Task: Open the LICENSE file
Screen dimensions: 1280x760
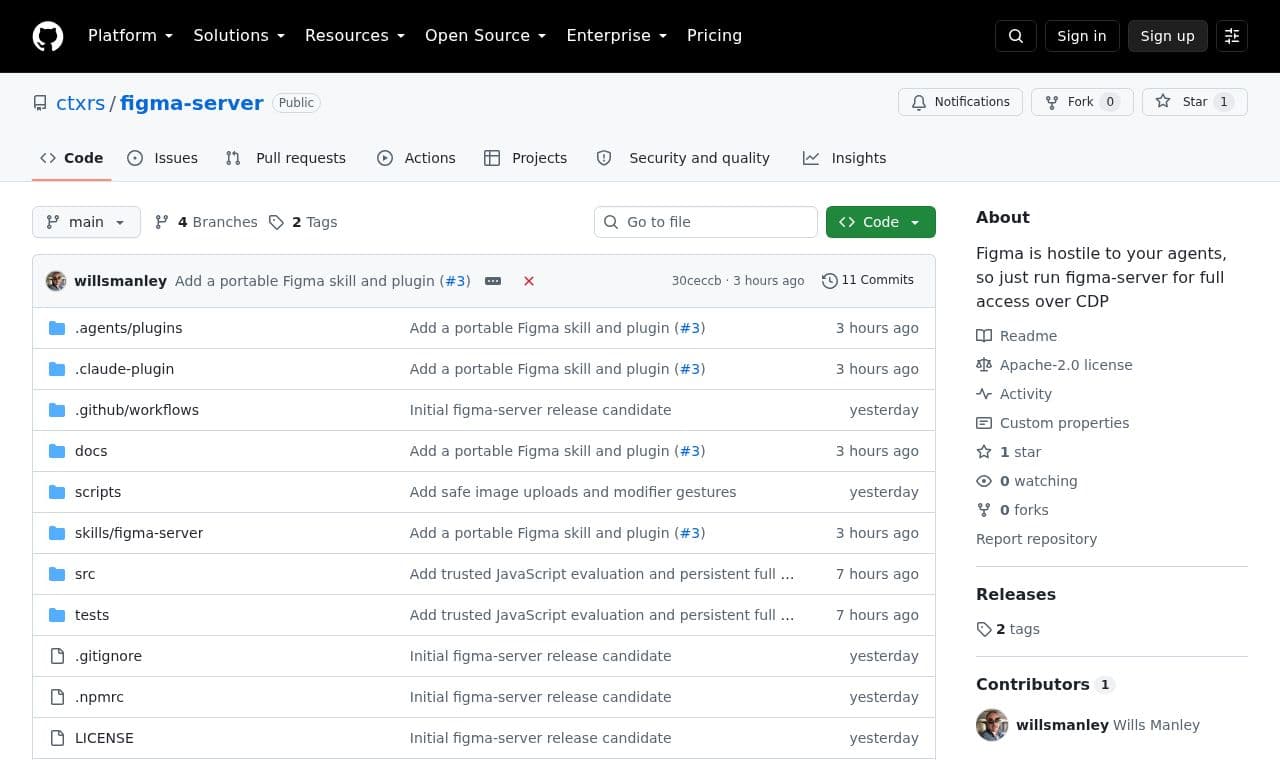Action: coord(104,738)
